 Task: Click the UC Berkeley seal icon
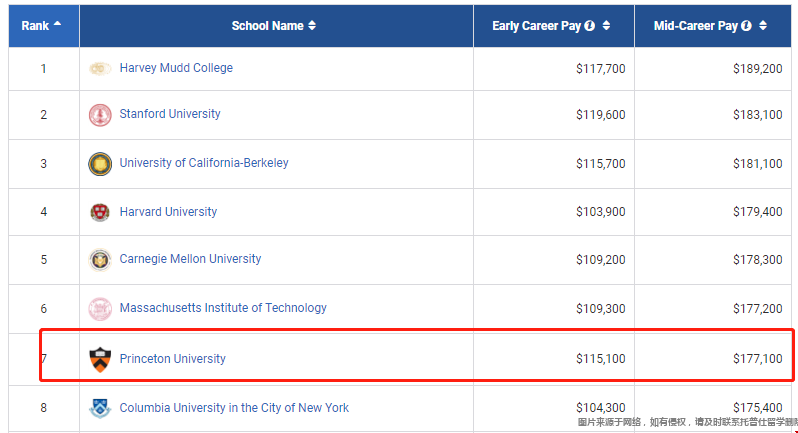pyautogui.click(x=99, y=164)
